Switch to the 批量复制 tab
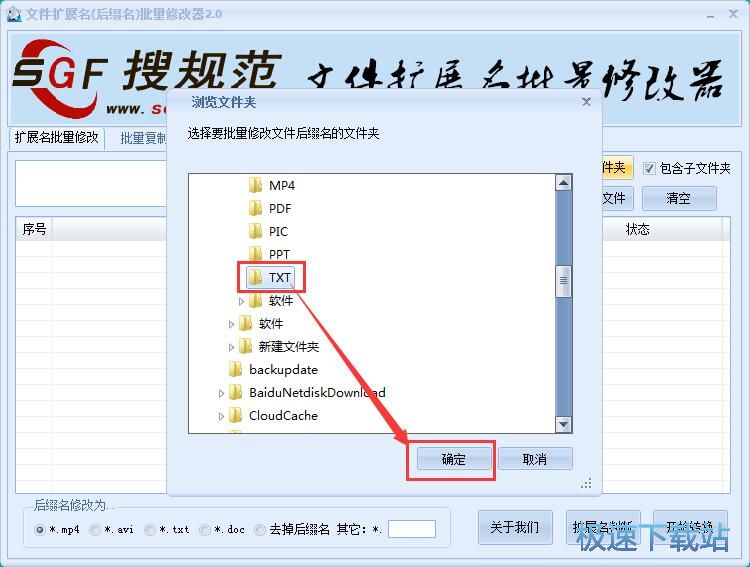Screen dimensions: 750x567 click(x=143, y=139)
